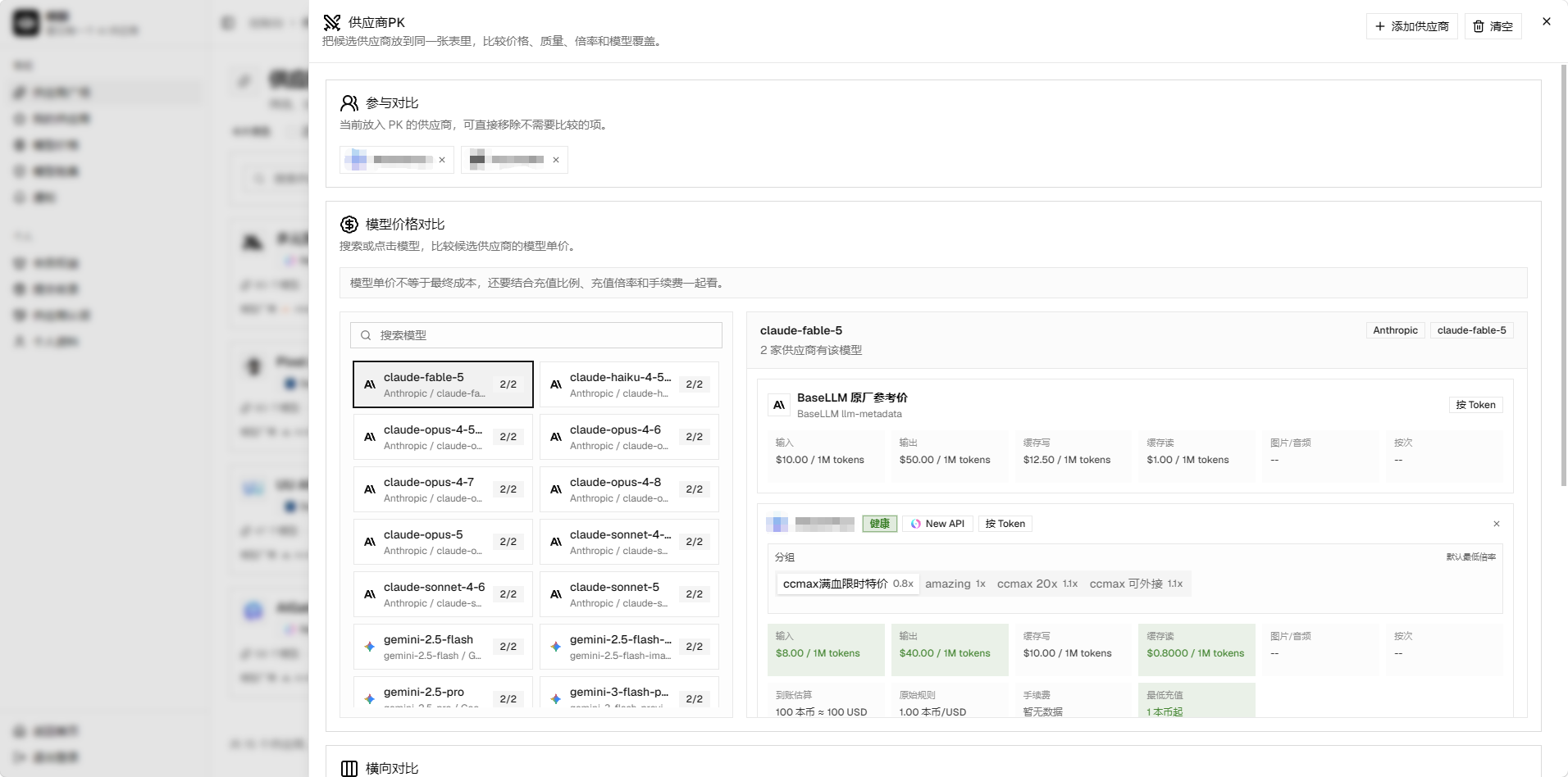Click the 添加供应商 button

point(1411,26)
